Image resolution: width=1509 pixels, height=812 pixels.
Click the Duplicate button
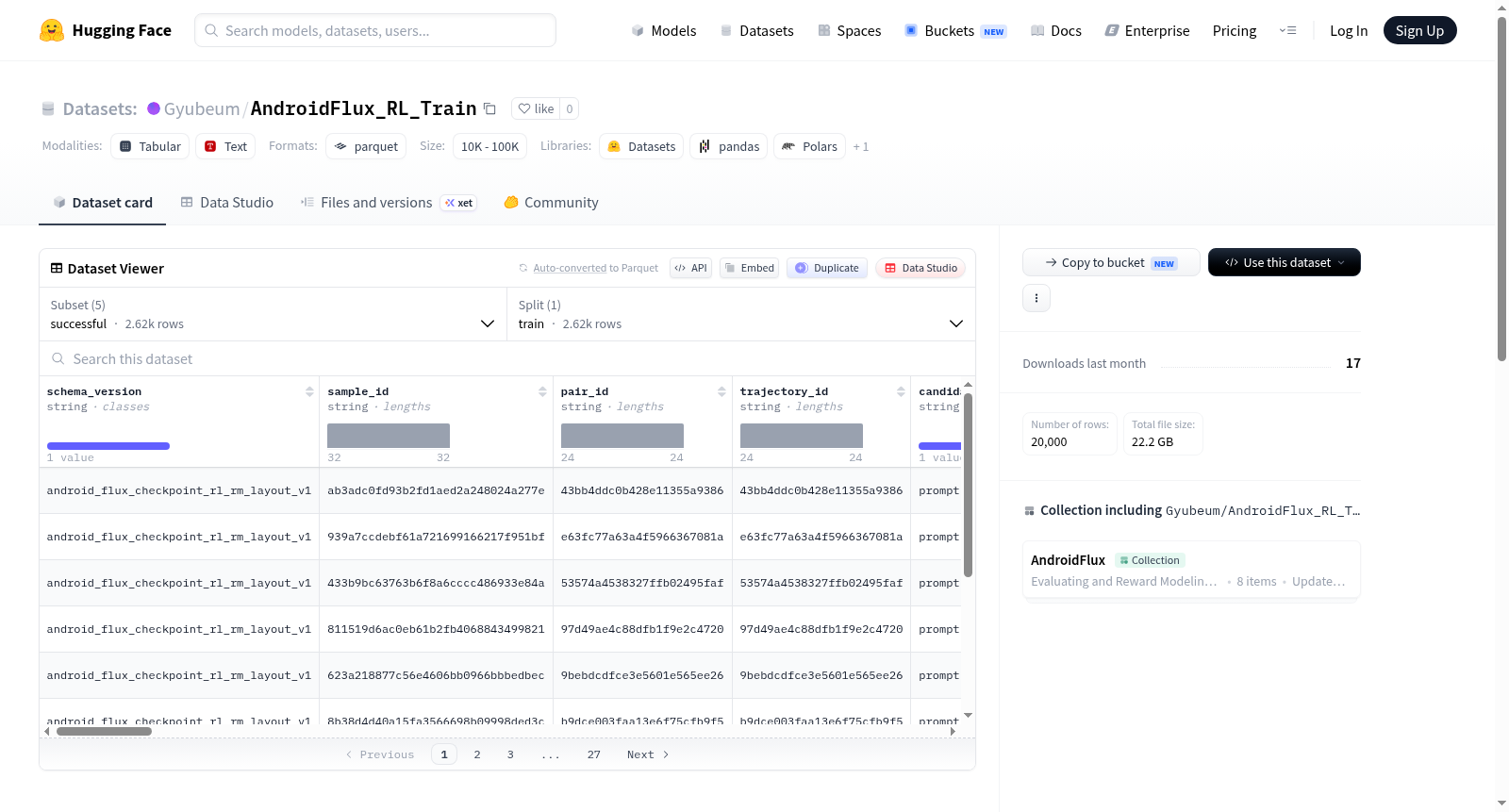(827, 268)
